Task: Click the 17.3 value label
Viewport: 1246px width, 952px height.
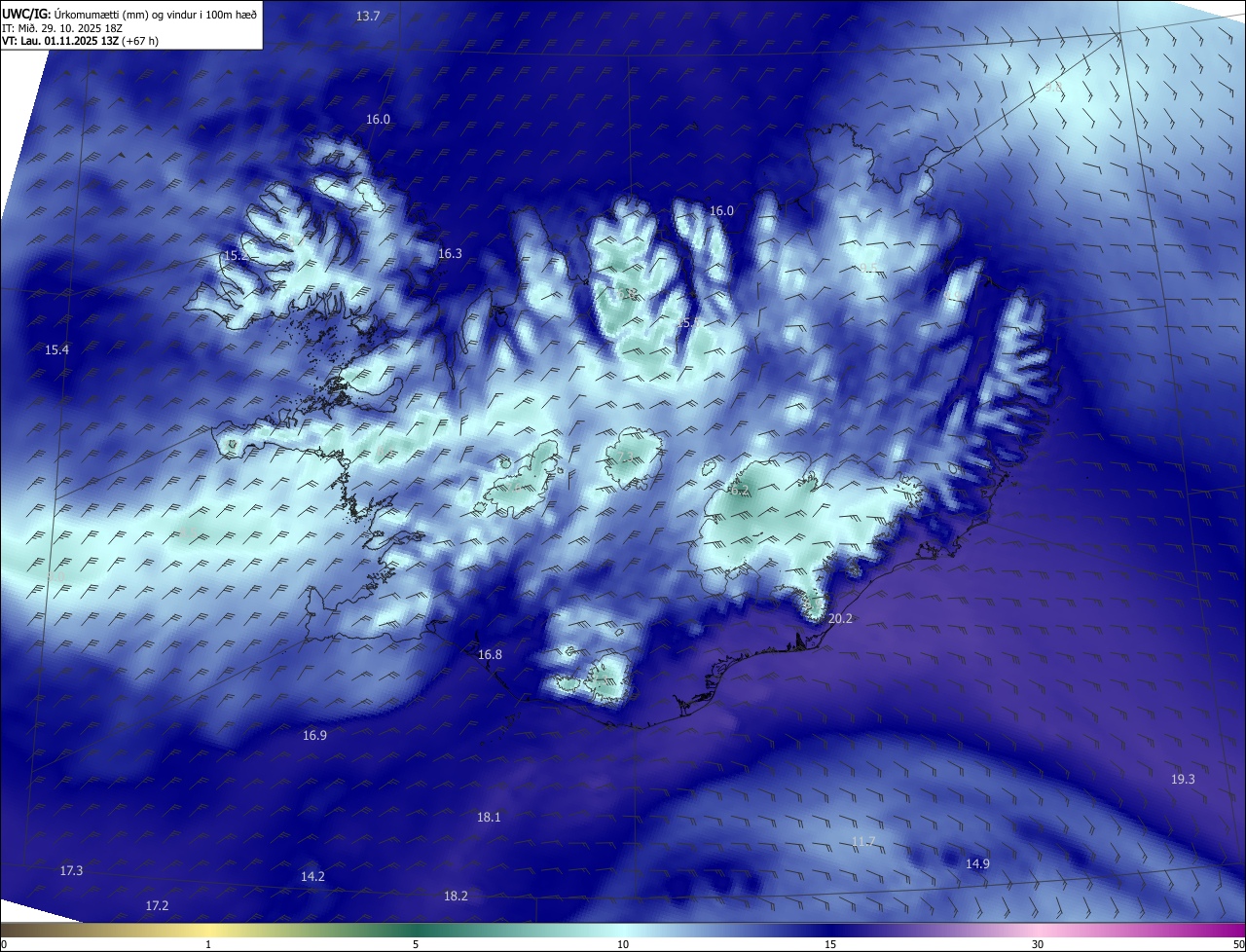Action: (x=71, y=870)
